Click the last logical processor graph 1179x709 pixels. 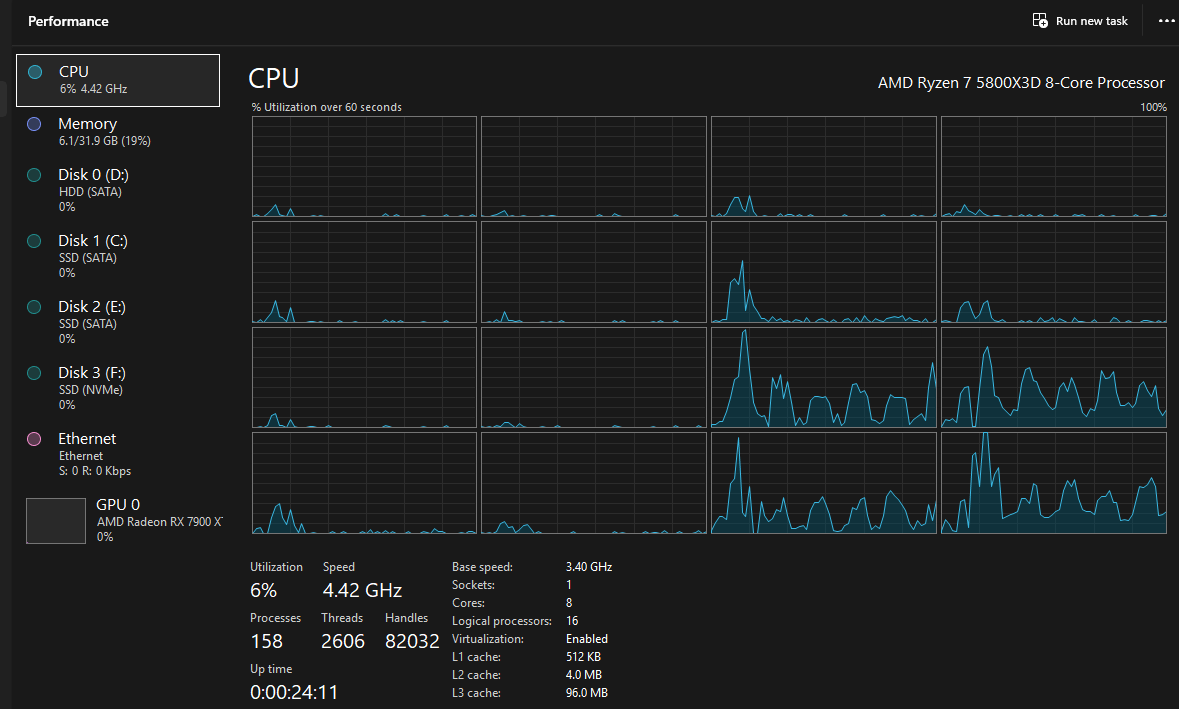click(x=1053, y=483)
